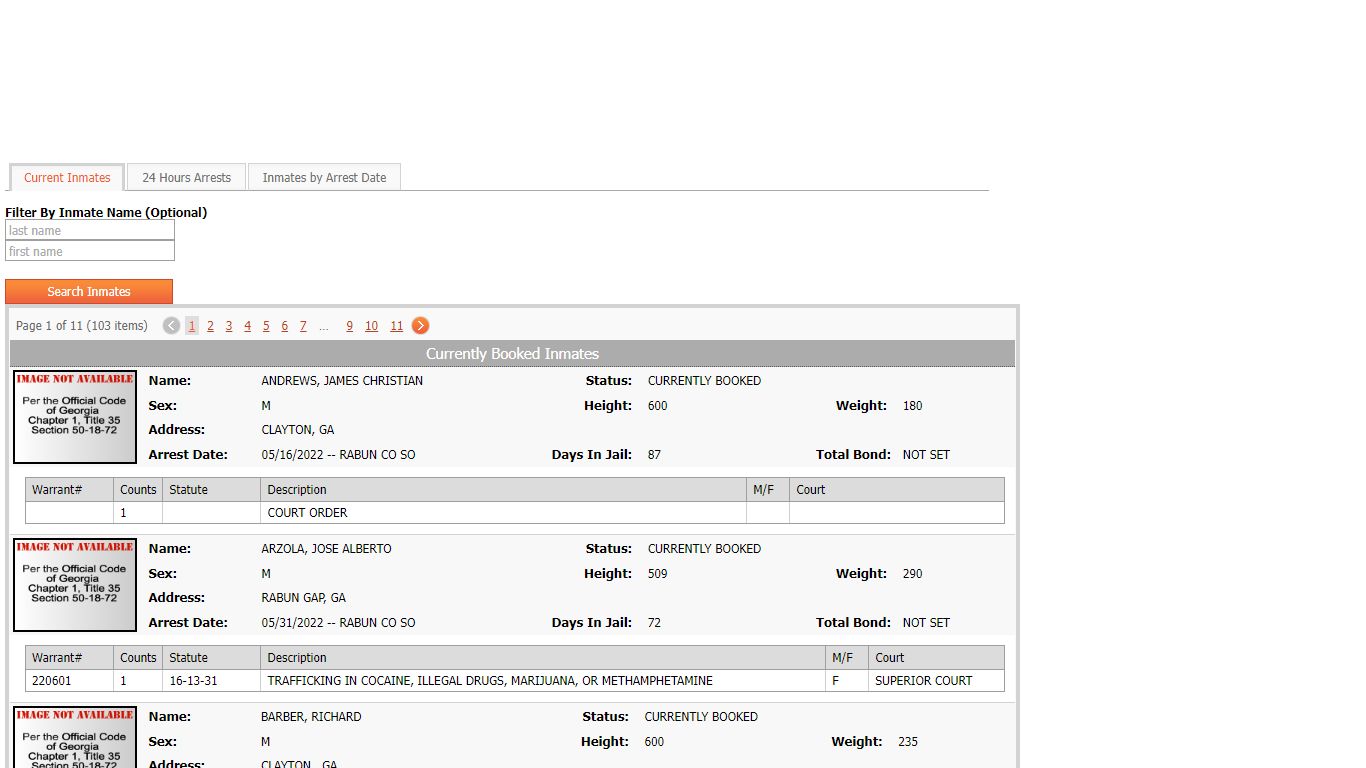The image size is (1366, 768).
Task: Click the Page 1 of 11 (103 items) text
Action: tap(82, 326)
